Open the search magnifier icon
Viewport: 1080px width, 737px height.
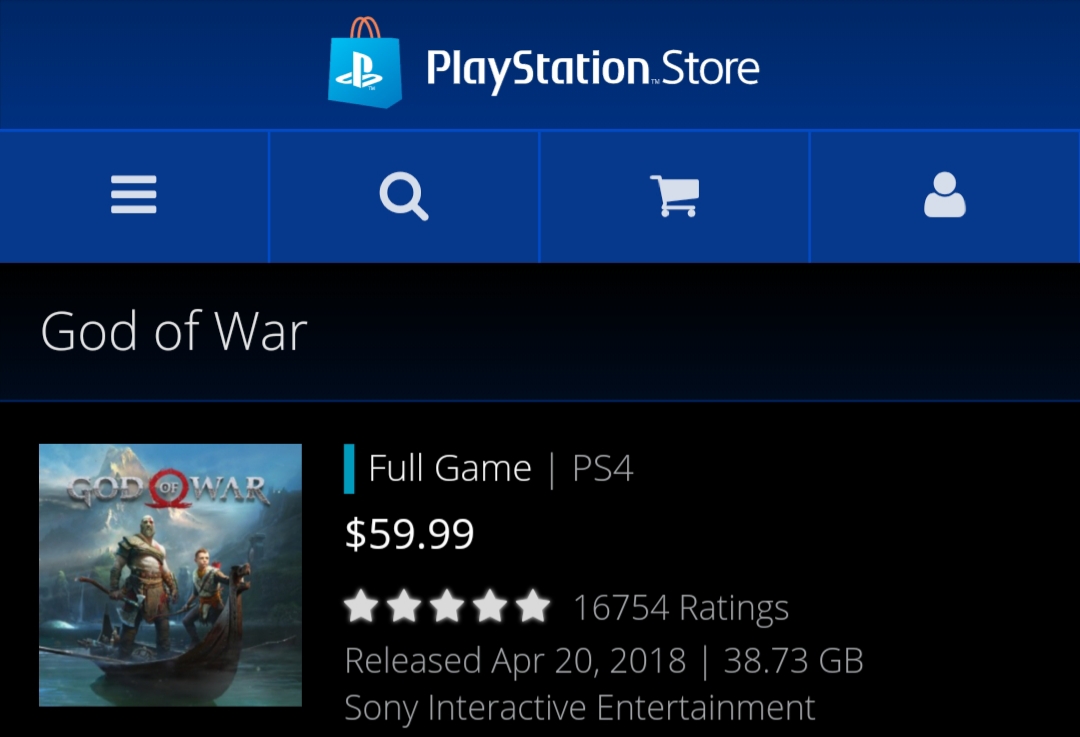[404, 196]
